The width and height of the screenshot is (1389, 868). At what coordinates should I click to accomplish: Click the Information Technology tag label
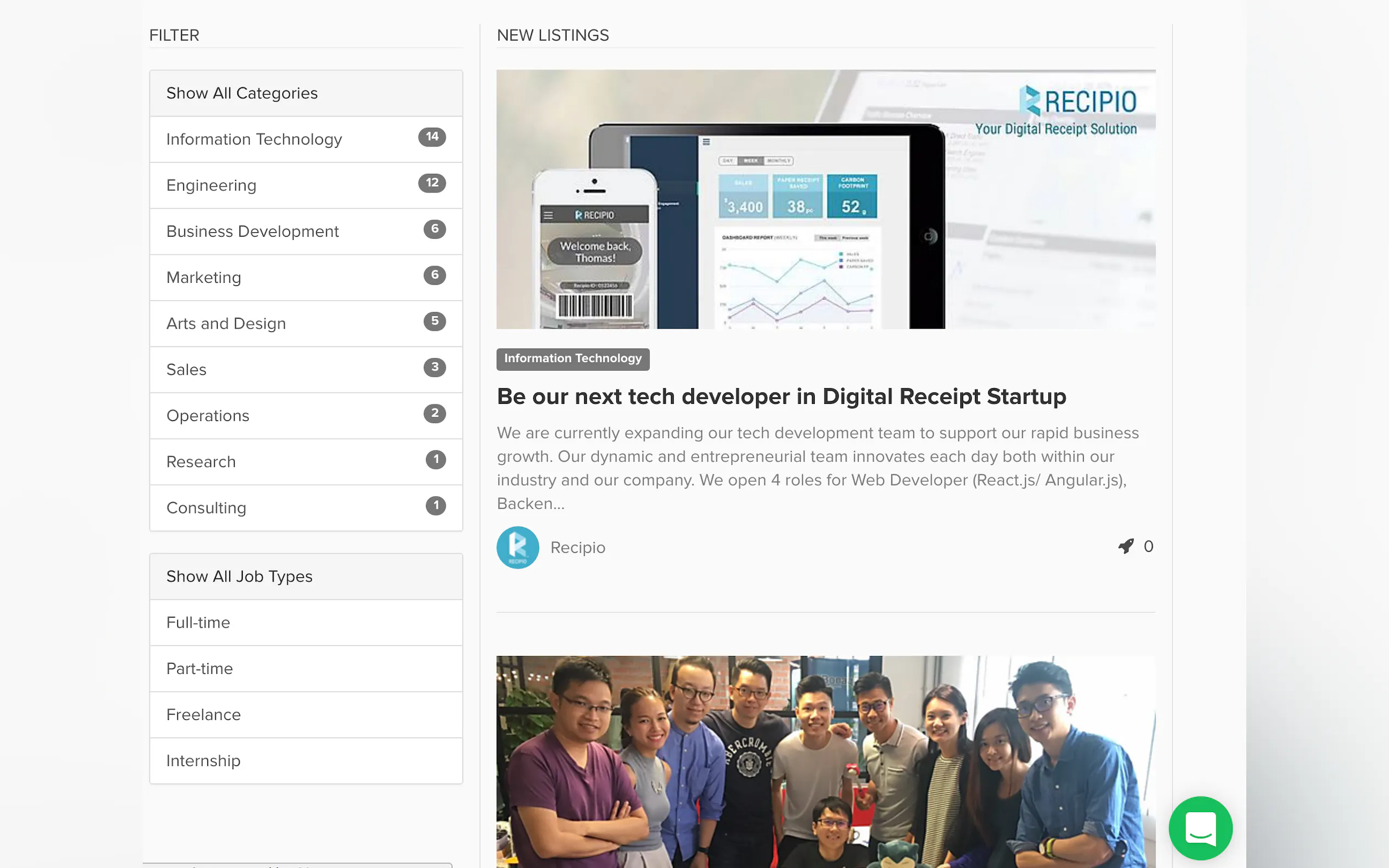click(x=573, y=359)
